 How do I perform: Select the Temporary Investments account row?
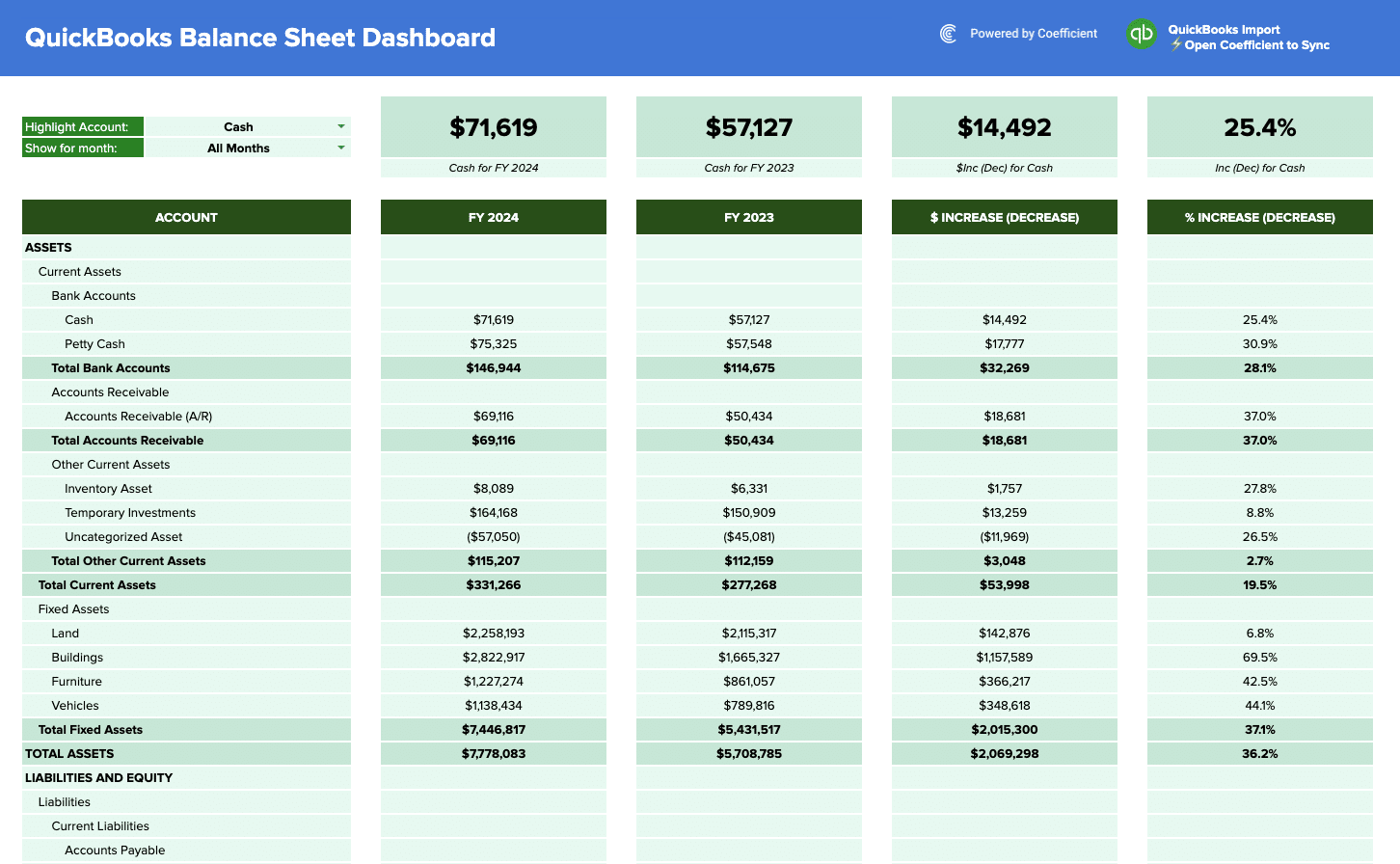(x=130, y=513)
